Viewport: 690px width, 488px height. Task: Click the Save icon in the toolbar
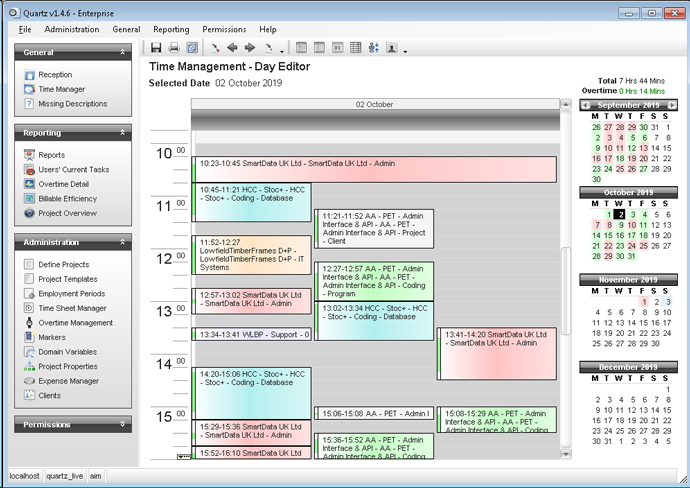156,48
